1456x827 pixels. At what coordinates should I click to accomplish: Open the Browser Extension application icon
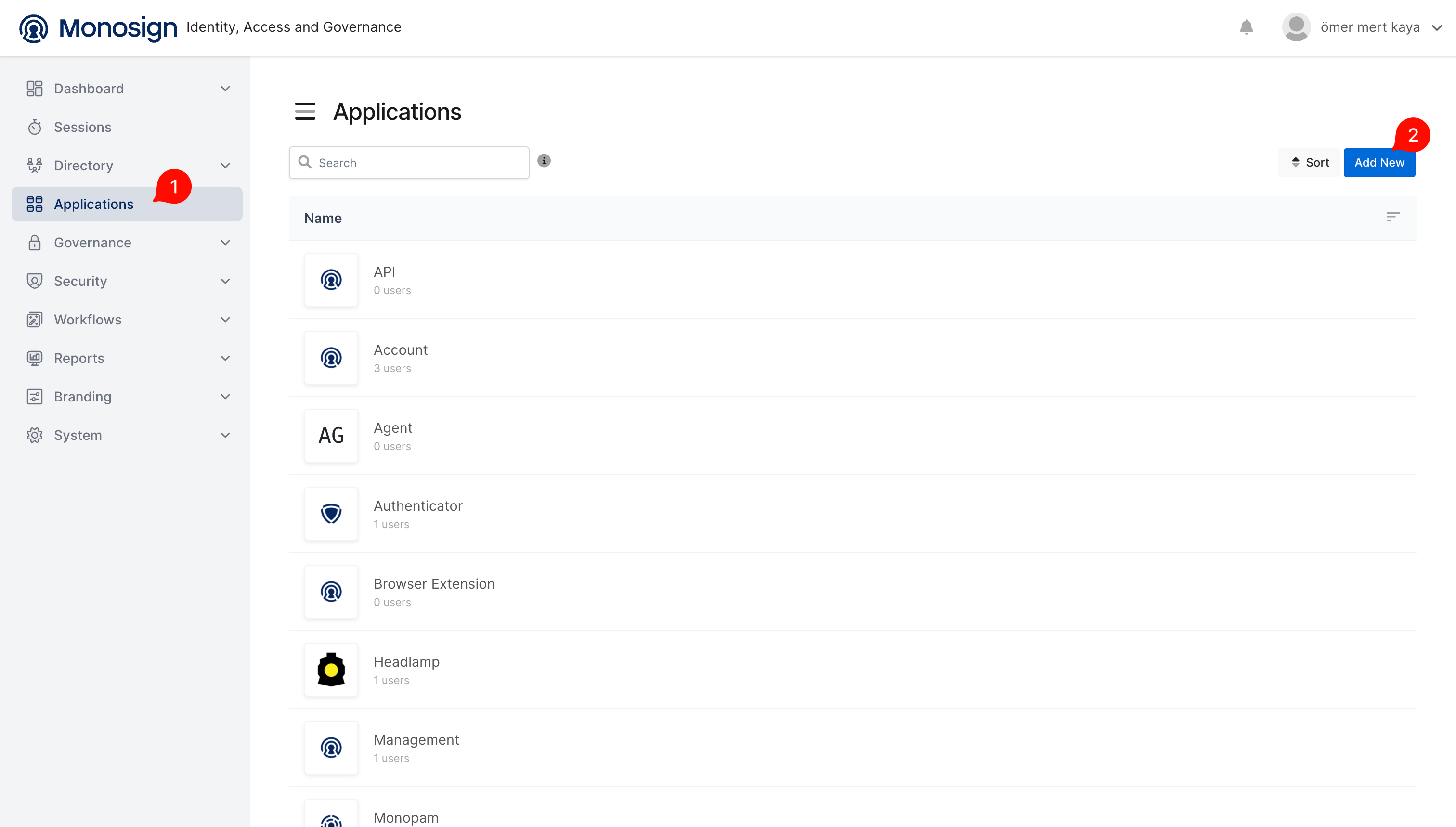click(331, 592)
